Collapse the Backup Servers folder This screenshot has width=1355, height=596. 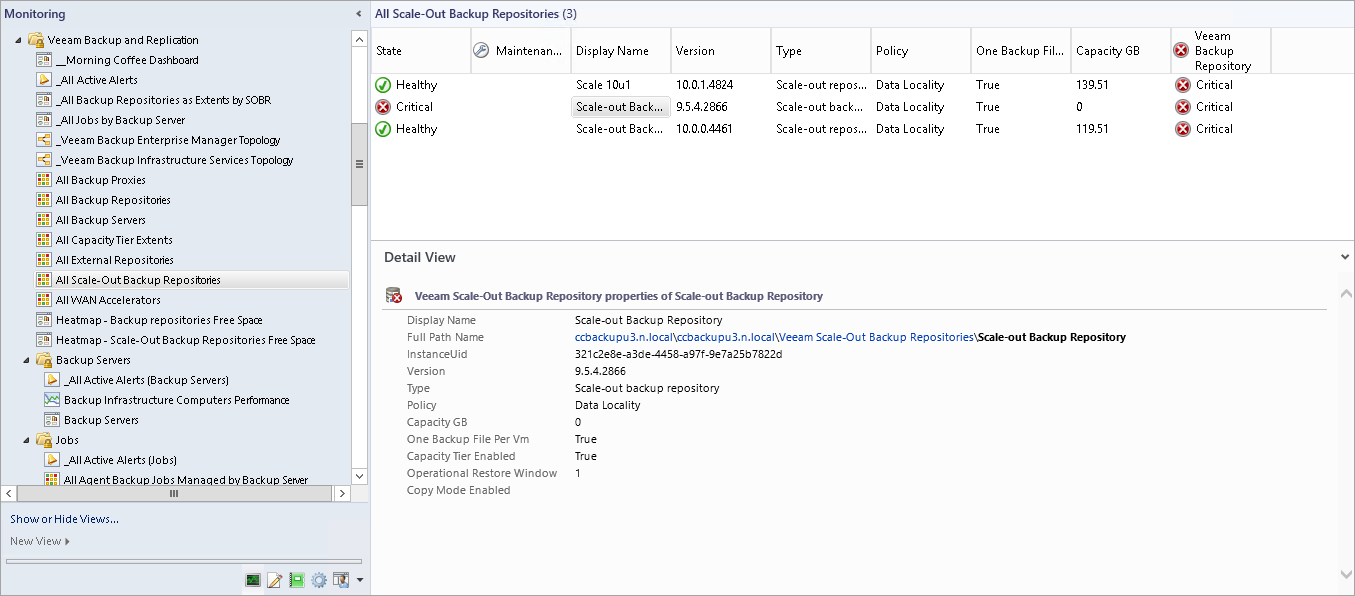coord(26,360)
